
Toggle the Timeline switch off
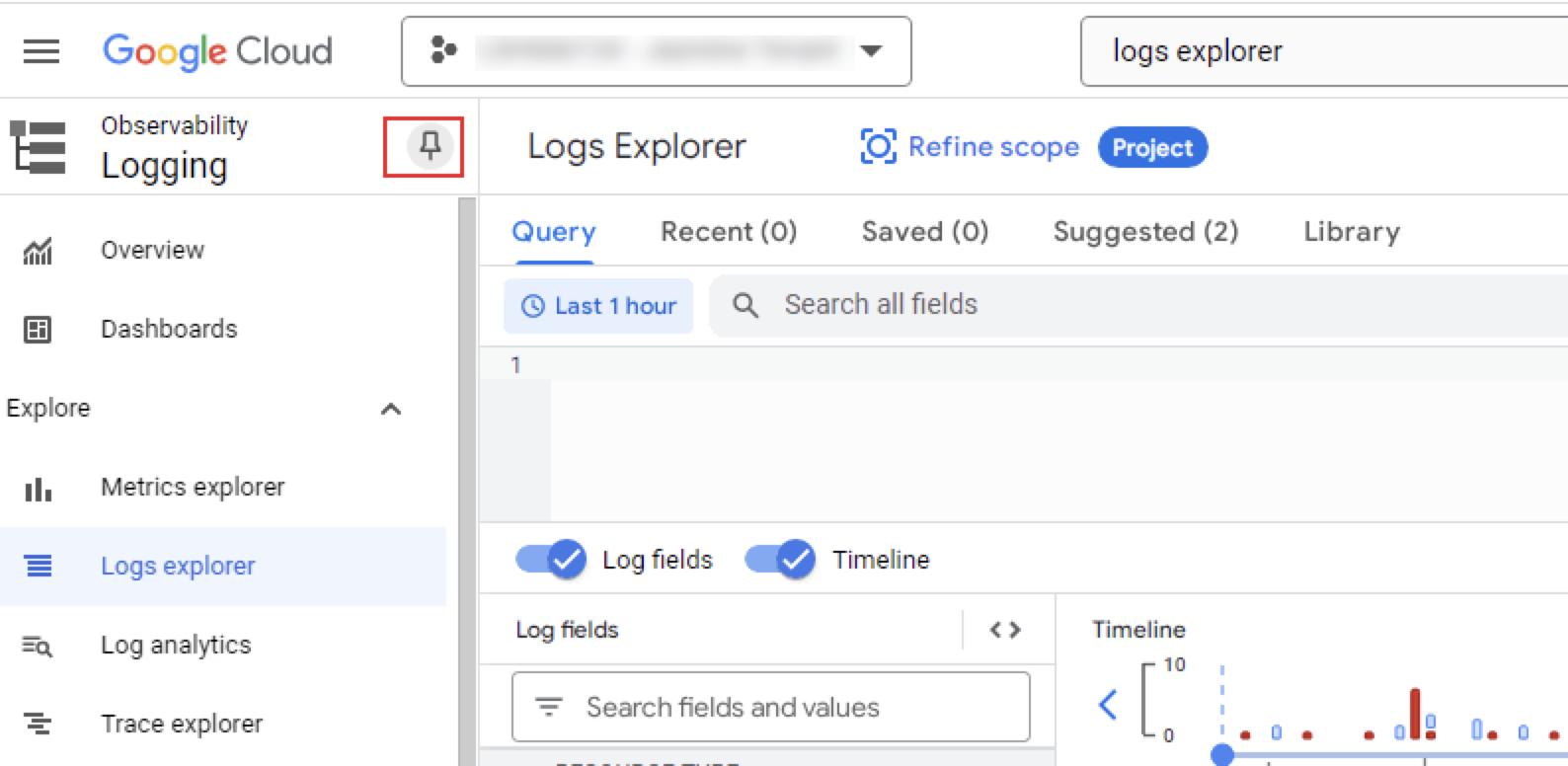[x=780, y=560]
